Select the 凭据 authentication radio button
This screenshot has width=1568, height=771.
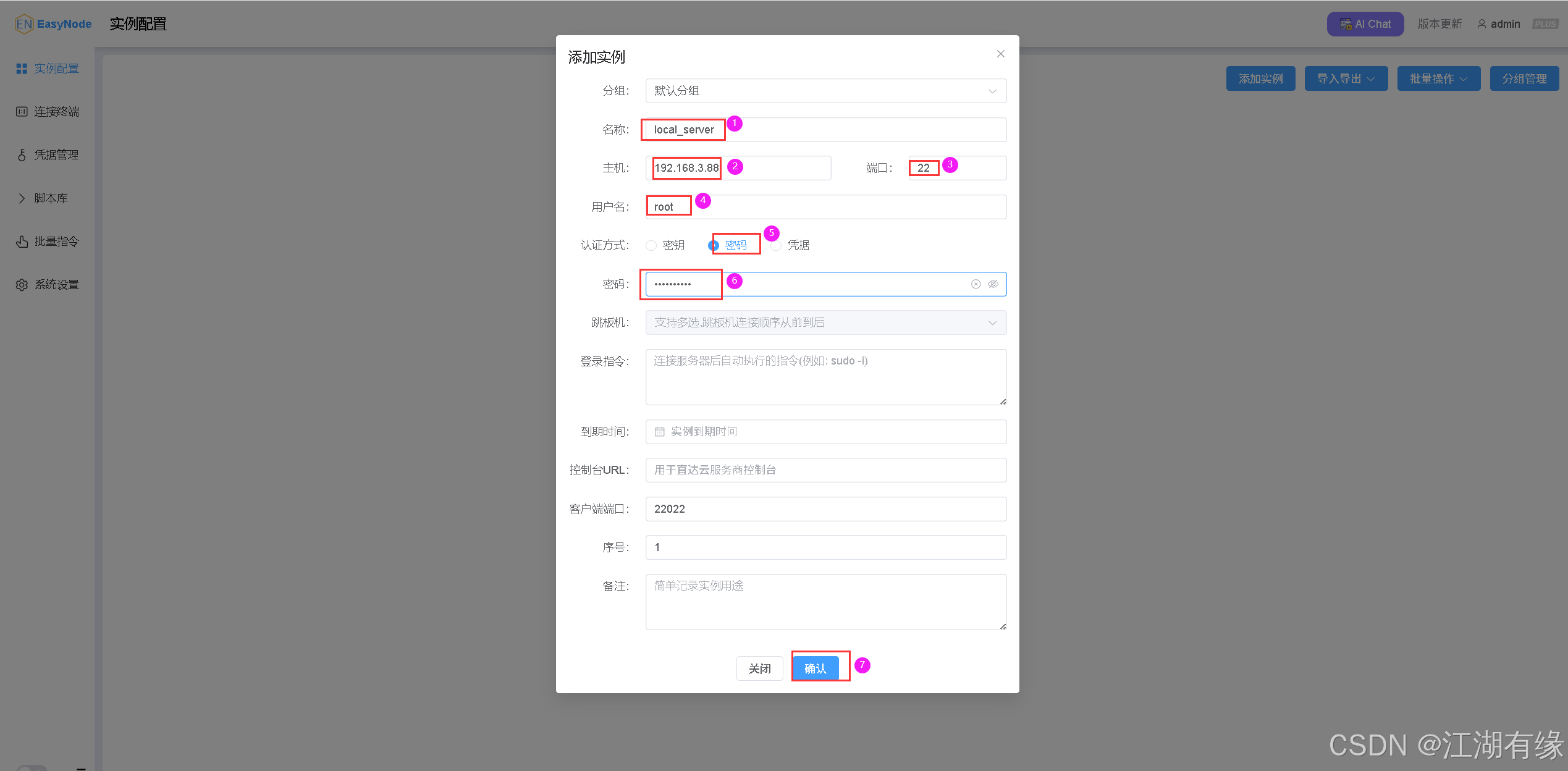point(777,246)
